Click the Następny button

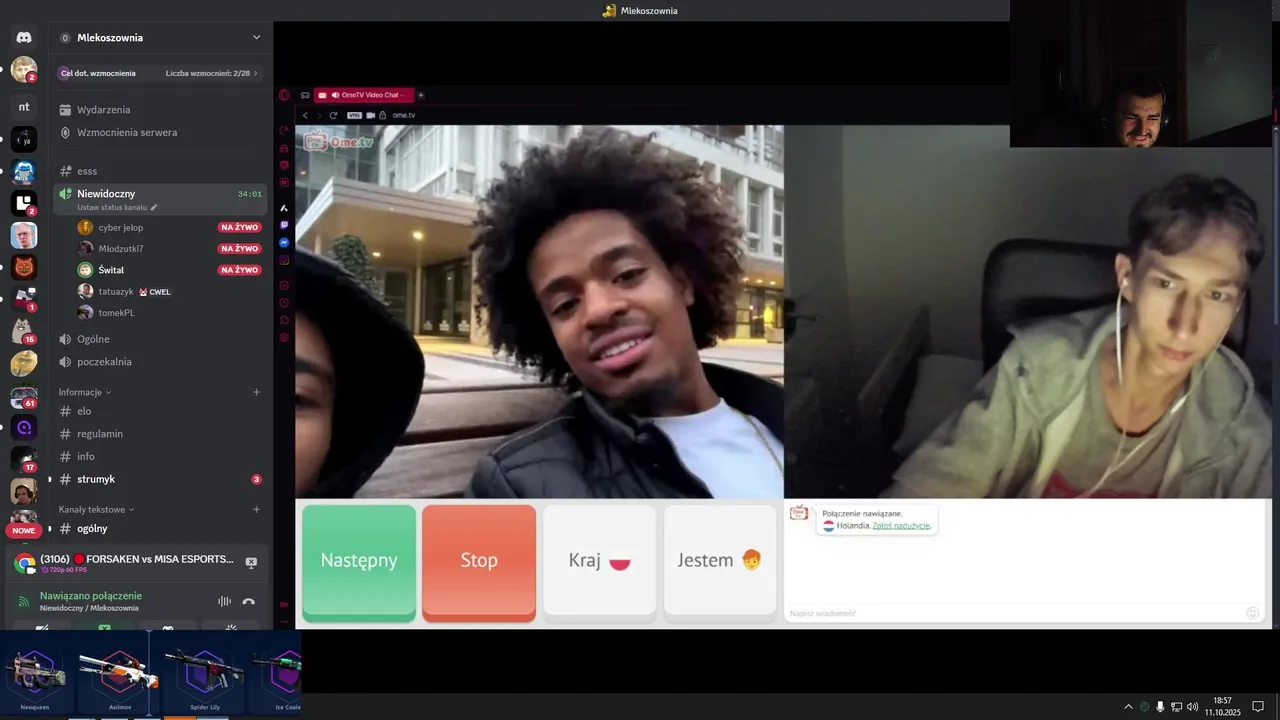[359, 562]
